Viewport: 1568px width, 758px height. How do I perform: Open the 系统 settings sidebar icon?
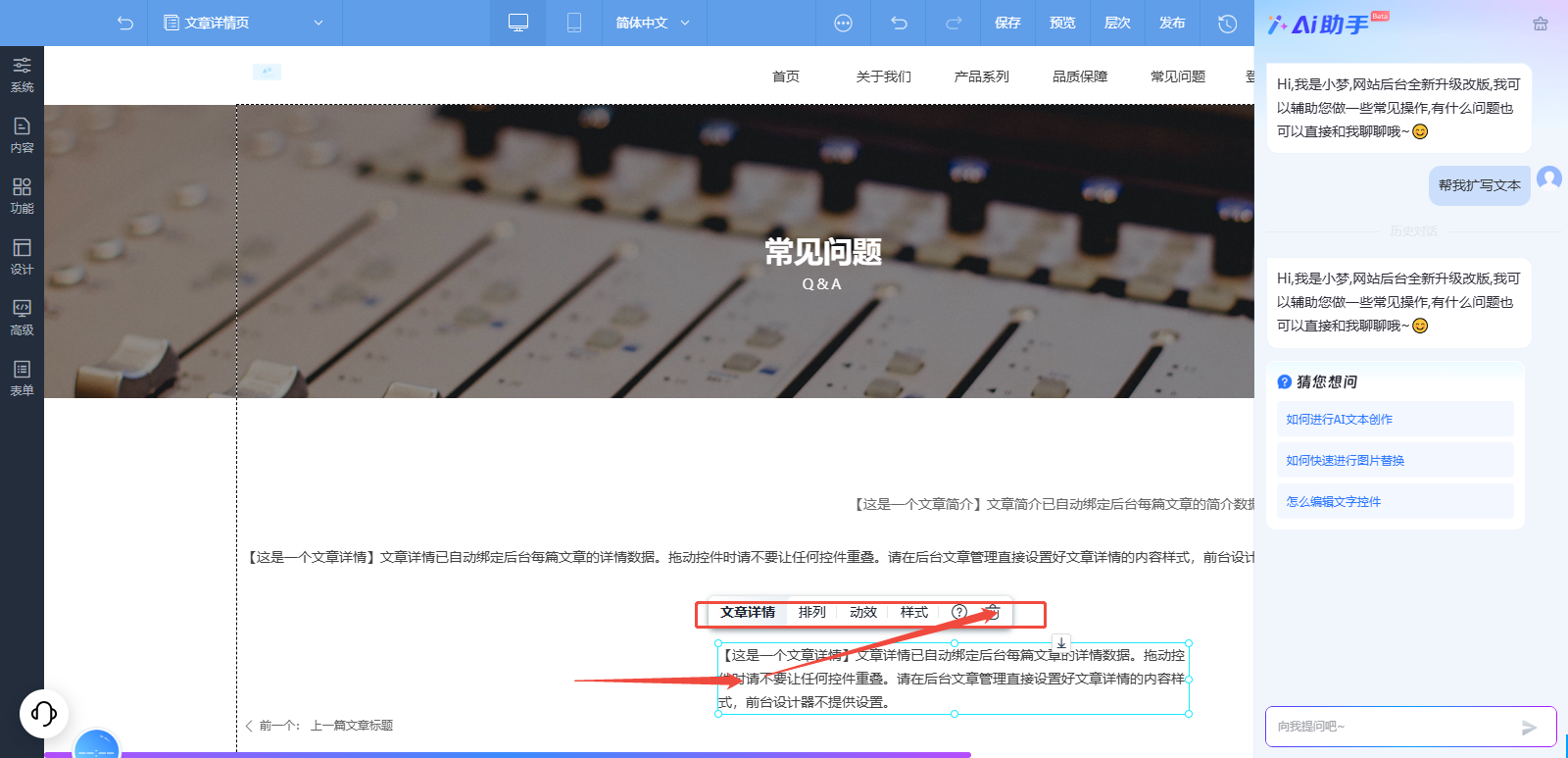coord(22,76)
